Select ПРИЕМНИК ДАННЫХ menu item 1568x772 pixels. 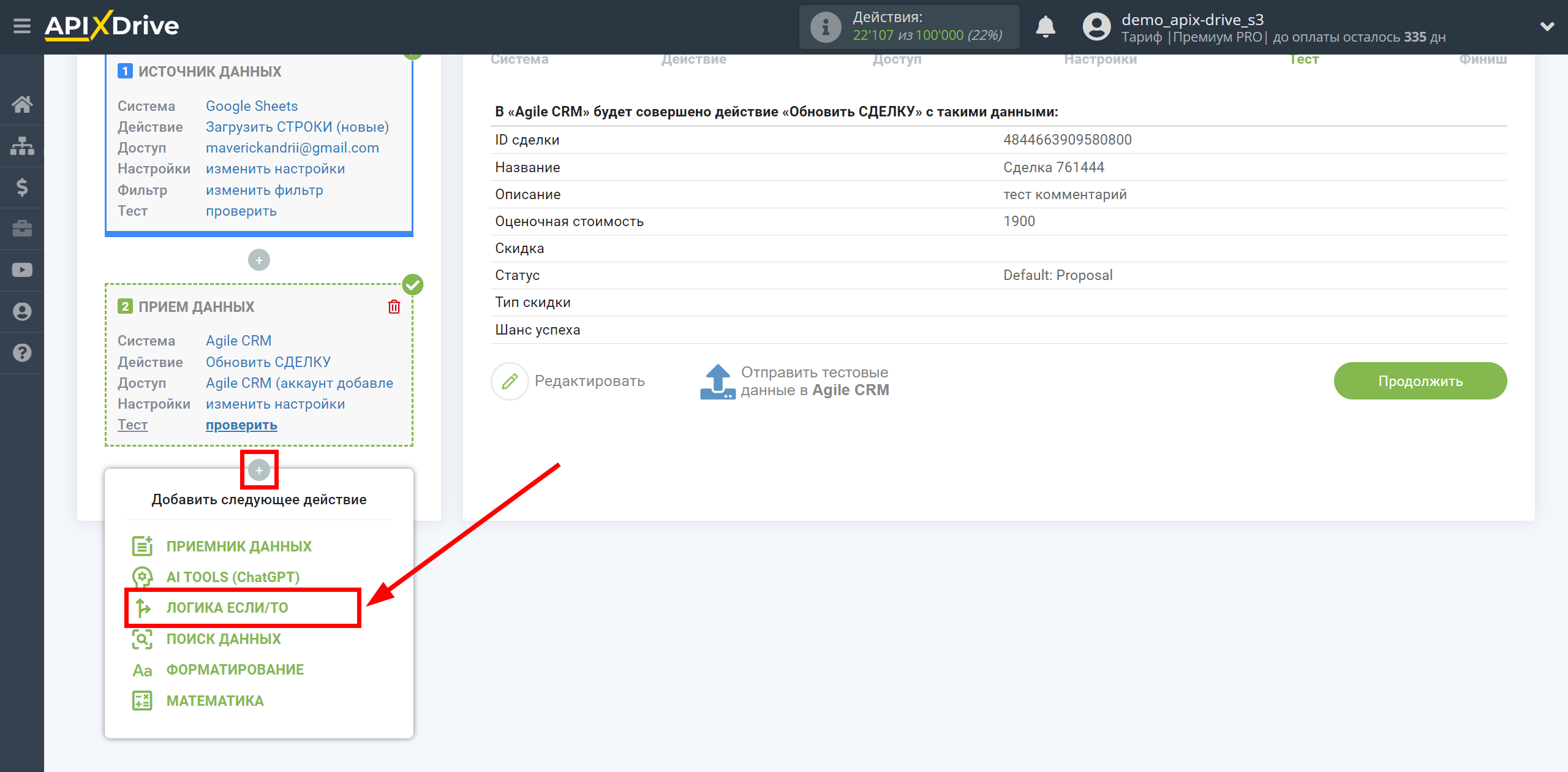pyautogui.click(x=239, y=547)
